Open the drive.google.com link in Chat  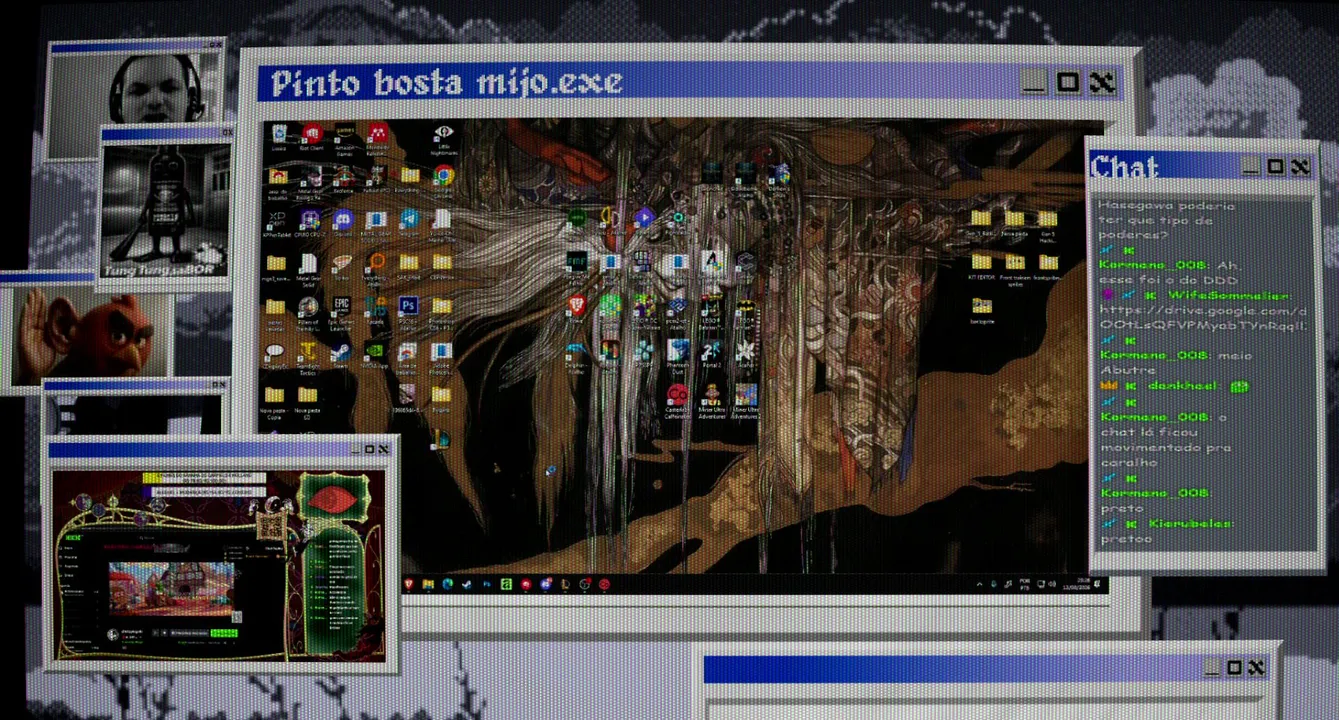pyautogui.click(x=1203, y=318)
